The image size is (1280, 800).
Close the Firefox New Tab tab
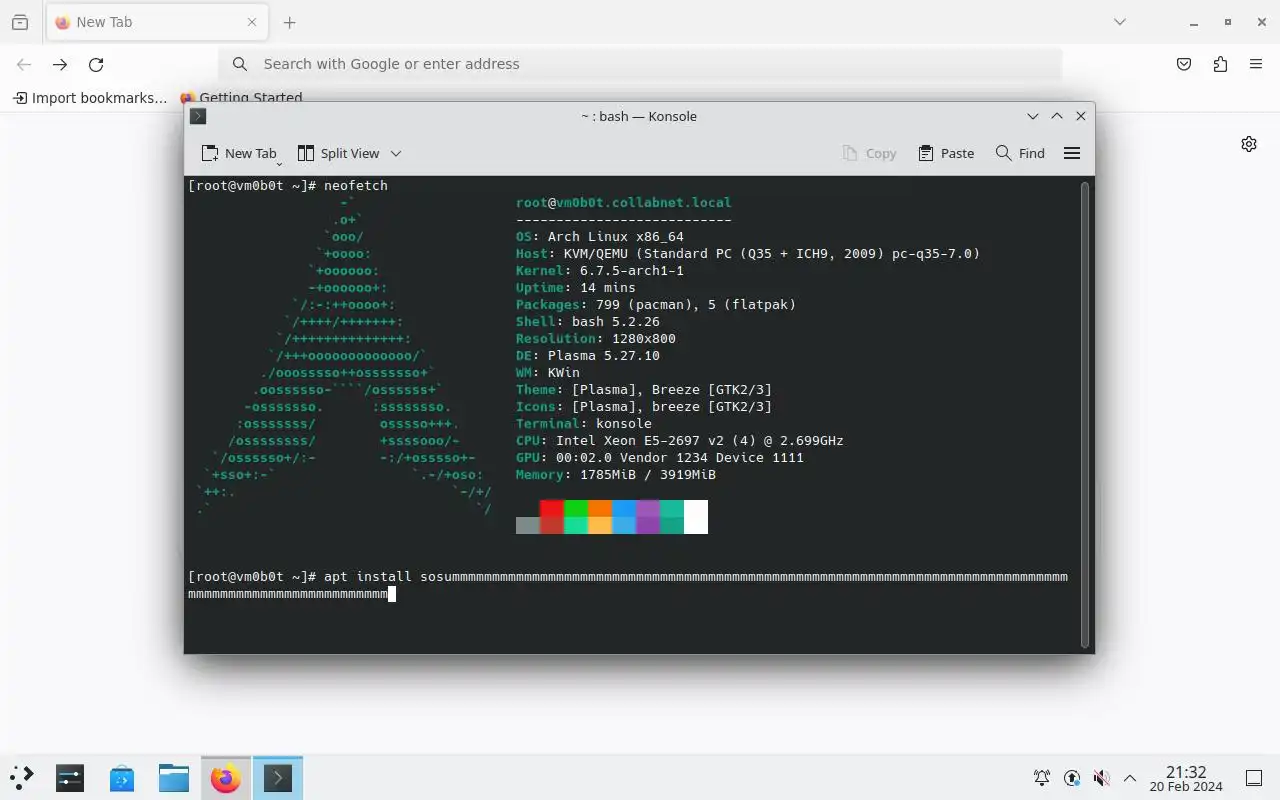pyautogui.click(x=252, y=22)
